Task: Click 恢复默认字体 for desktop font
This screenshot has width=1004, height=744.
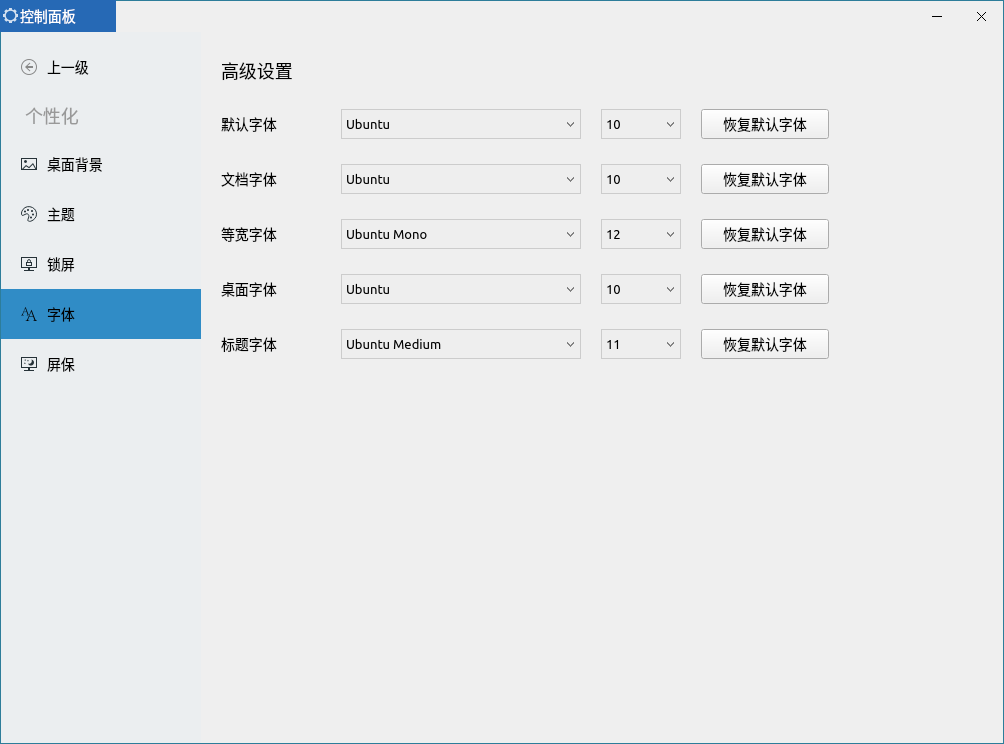Action: point(764,289)
